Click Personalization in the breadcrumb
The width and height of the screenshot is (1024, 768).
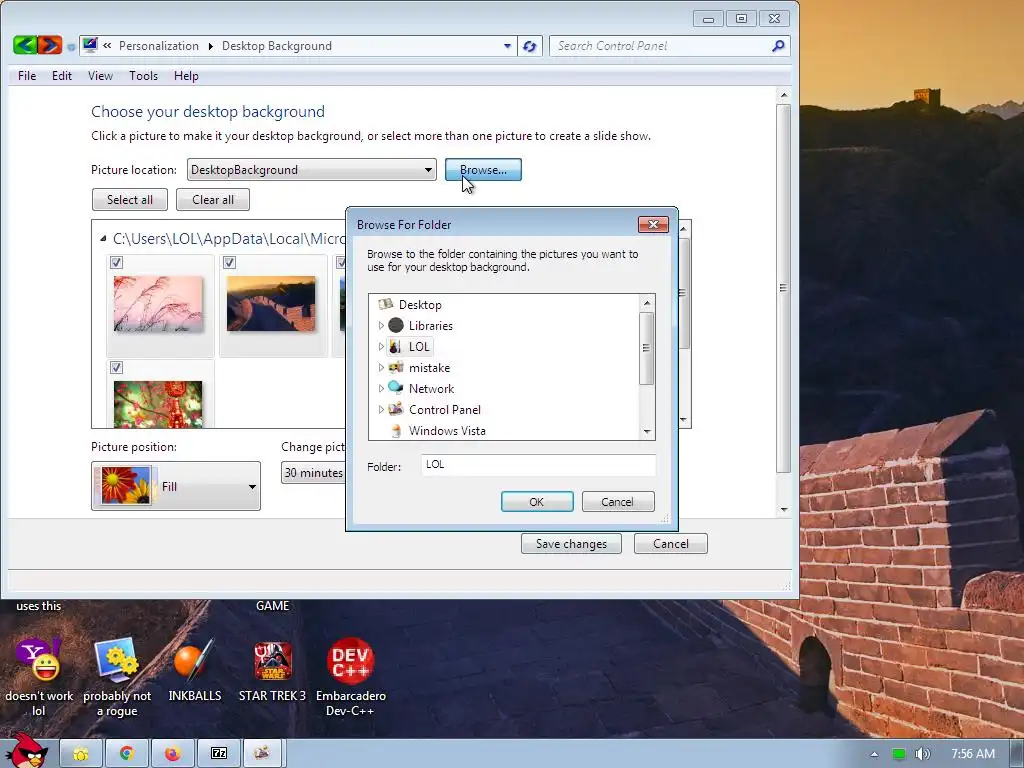[159, 46]
